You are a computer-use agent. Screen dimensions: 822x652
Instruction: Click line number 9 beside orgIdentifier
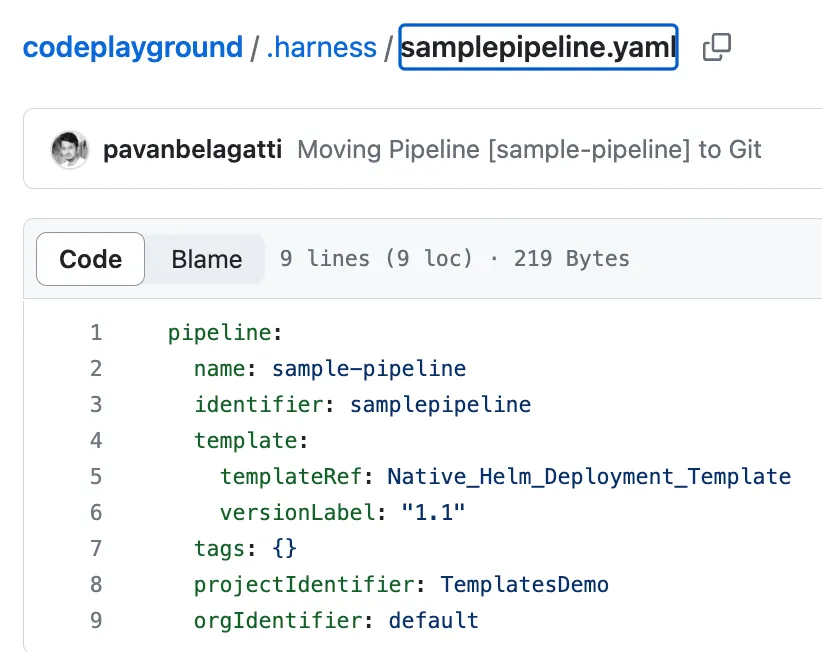tap(95, 620)
